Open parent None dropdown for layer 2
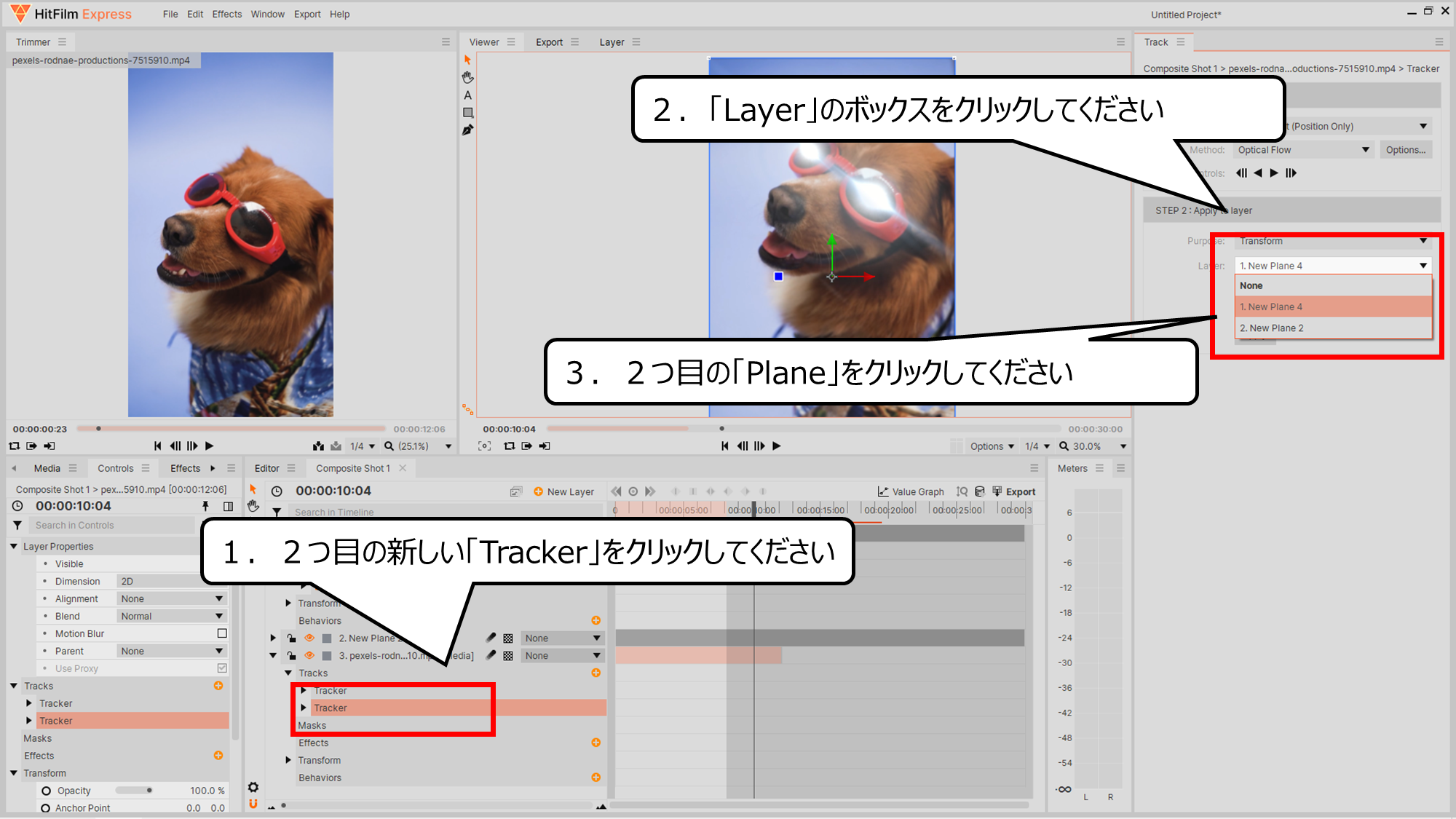The width and height of the screenshot is (1456, 819). [x=563, y=638]
